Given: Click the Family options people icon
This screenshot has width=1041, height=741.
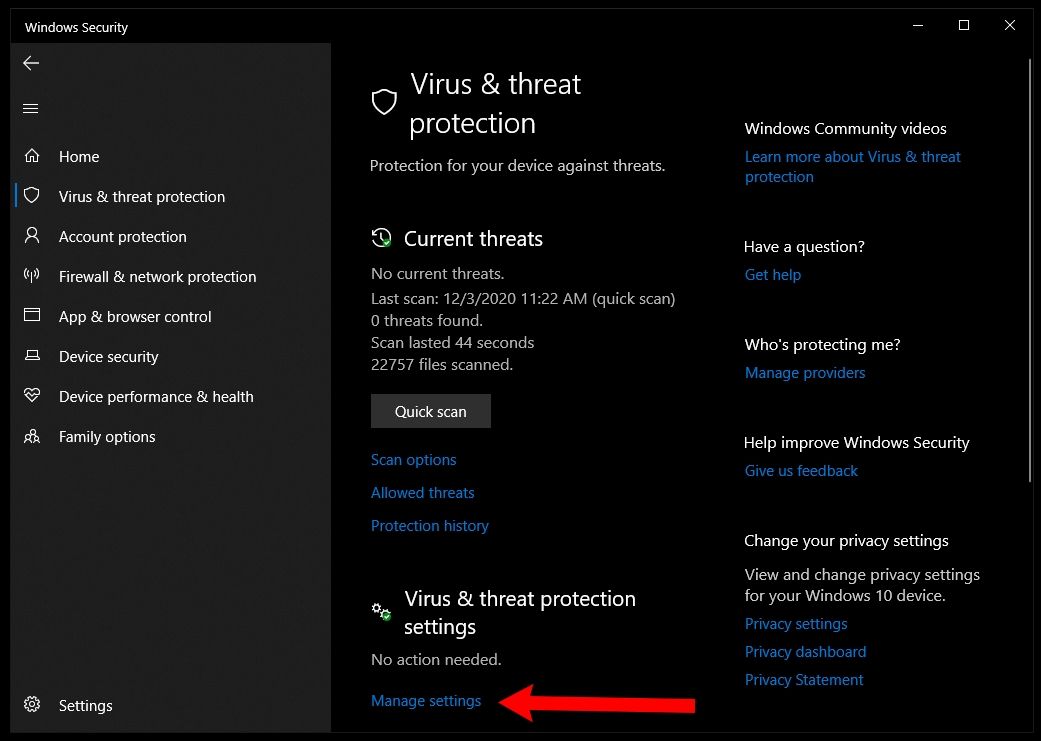Looking at the screenshot, I should click(x=32, y=436).
